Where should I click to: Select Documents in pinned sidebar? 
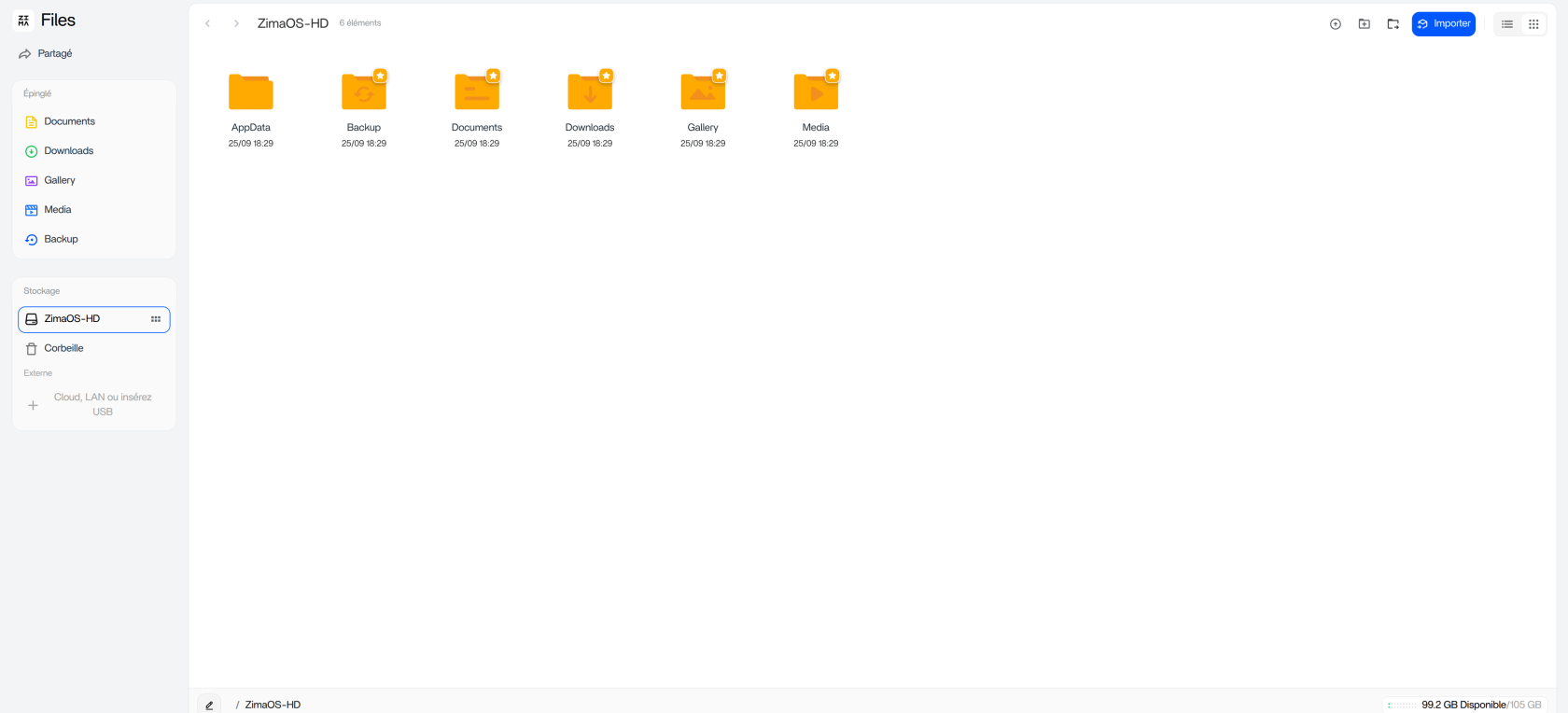point(69,122)
